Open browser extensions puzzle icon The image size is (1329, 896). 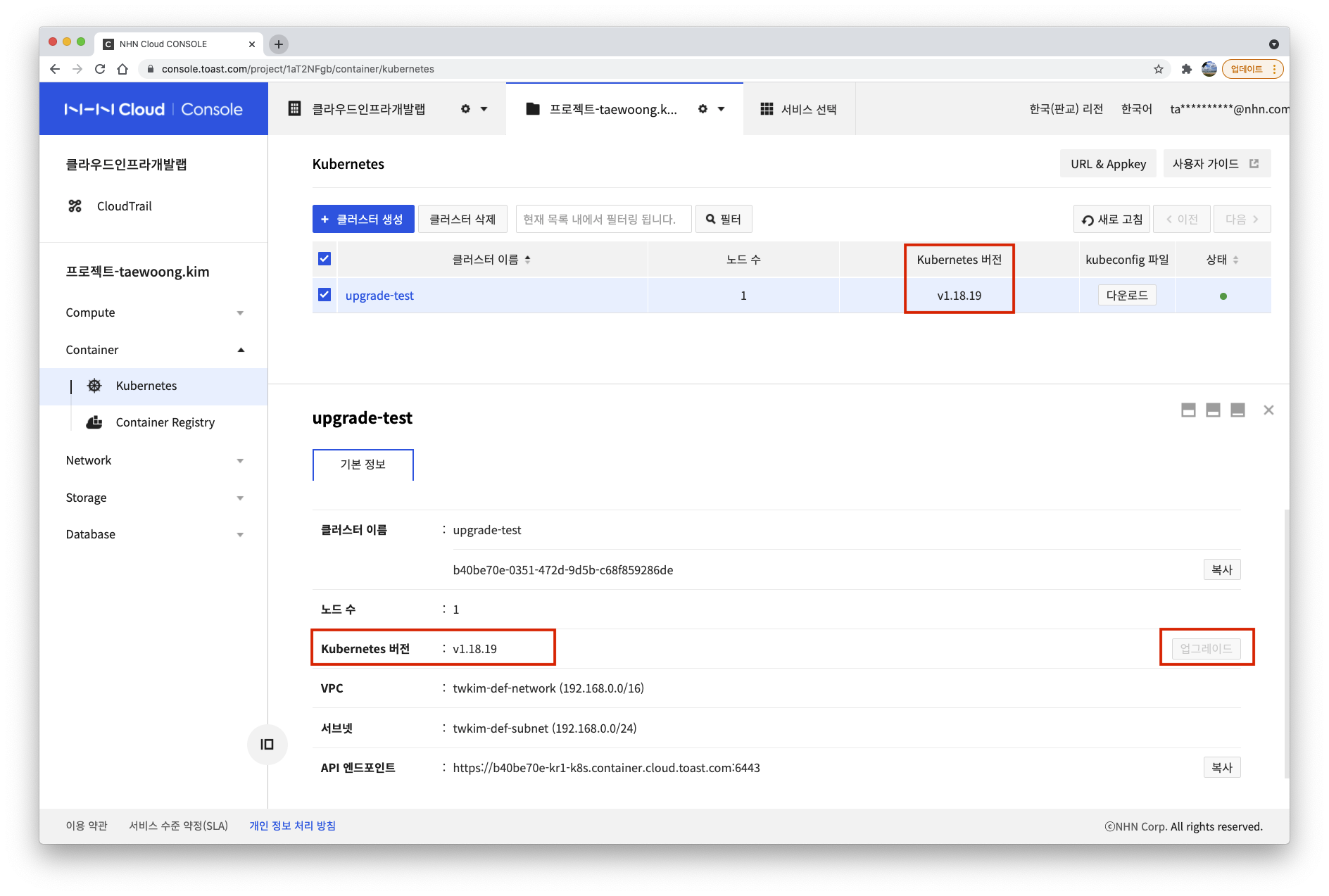(1187, 69)
